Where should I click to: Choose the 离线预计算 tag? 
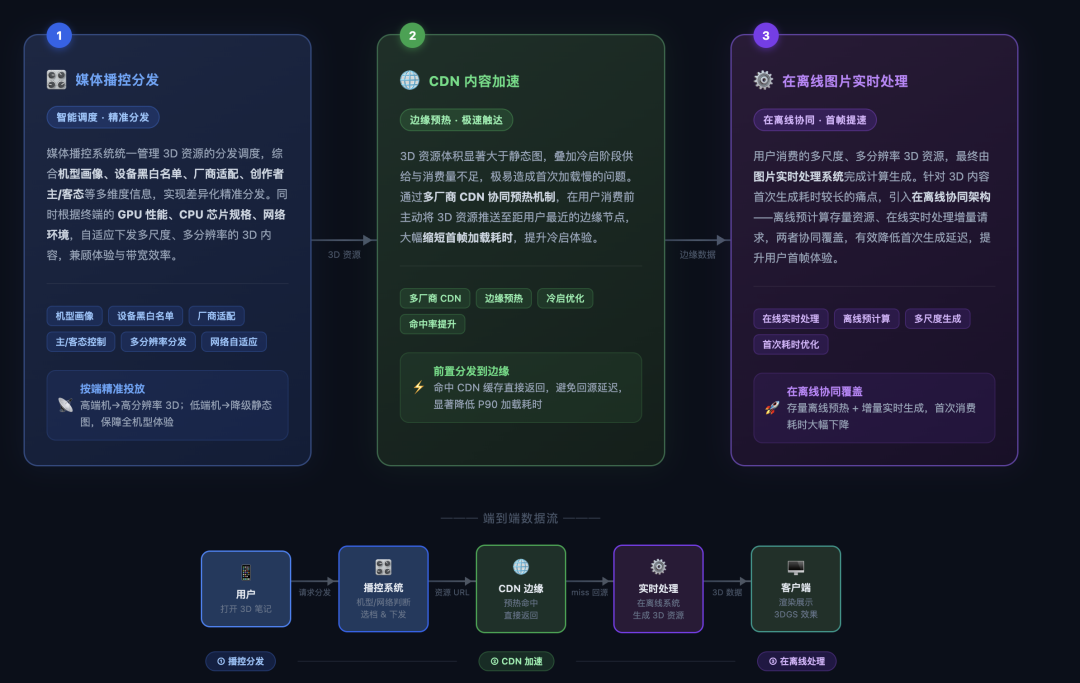click(866, 319)
